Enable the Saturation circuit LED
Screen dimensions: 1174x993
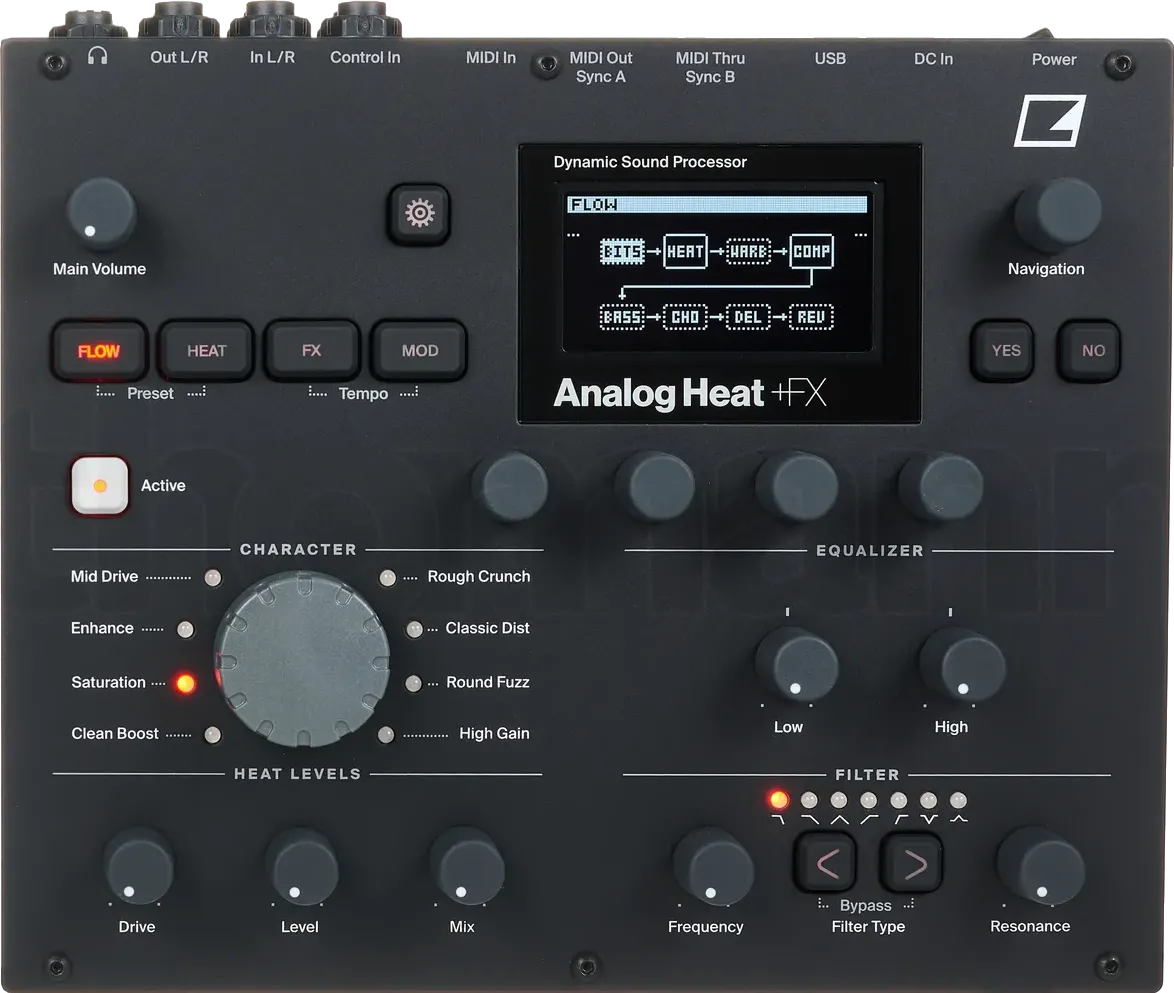185,683
